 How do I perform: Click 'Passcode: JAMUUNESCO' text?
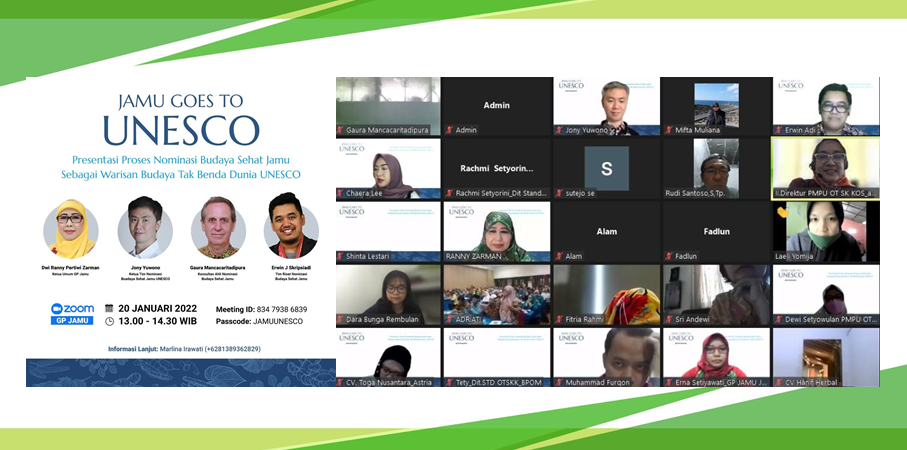click(259, 322)
